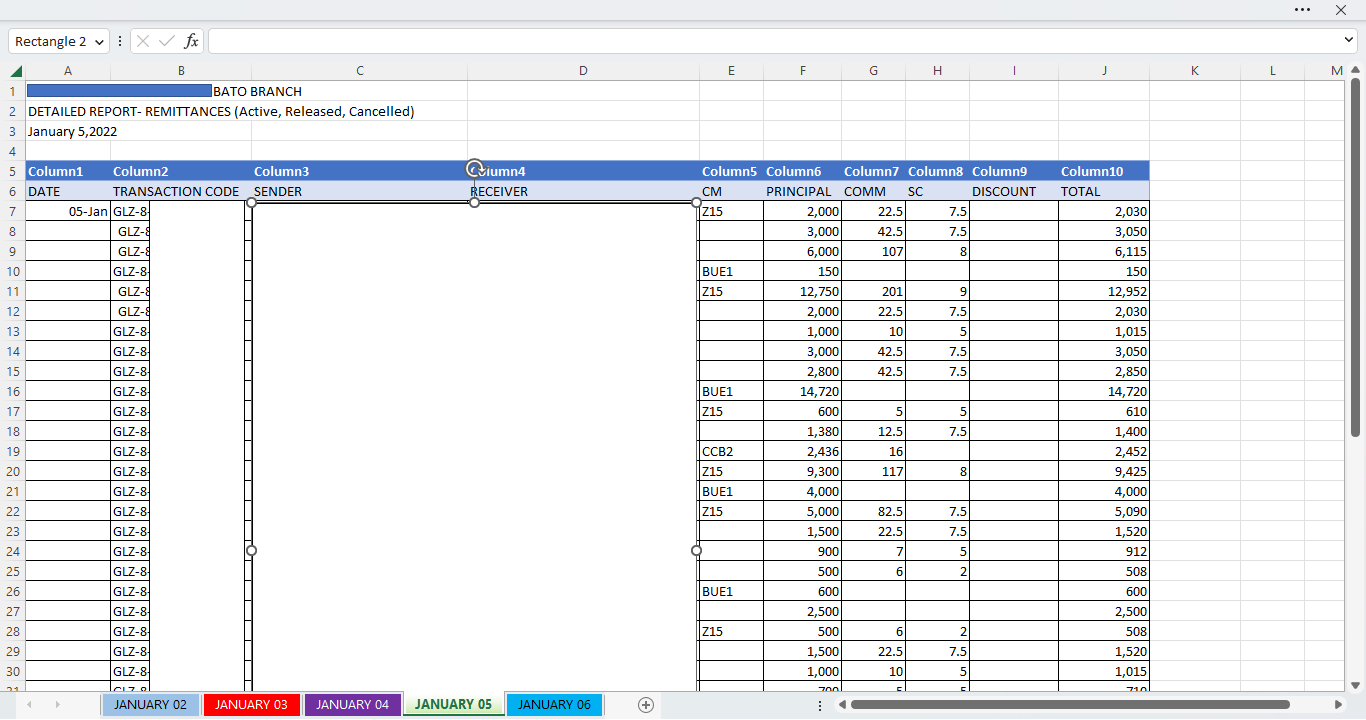Select the Column1 table header cell
This screenshot has height=720, width=1366.
(68, 171)
